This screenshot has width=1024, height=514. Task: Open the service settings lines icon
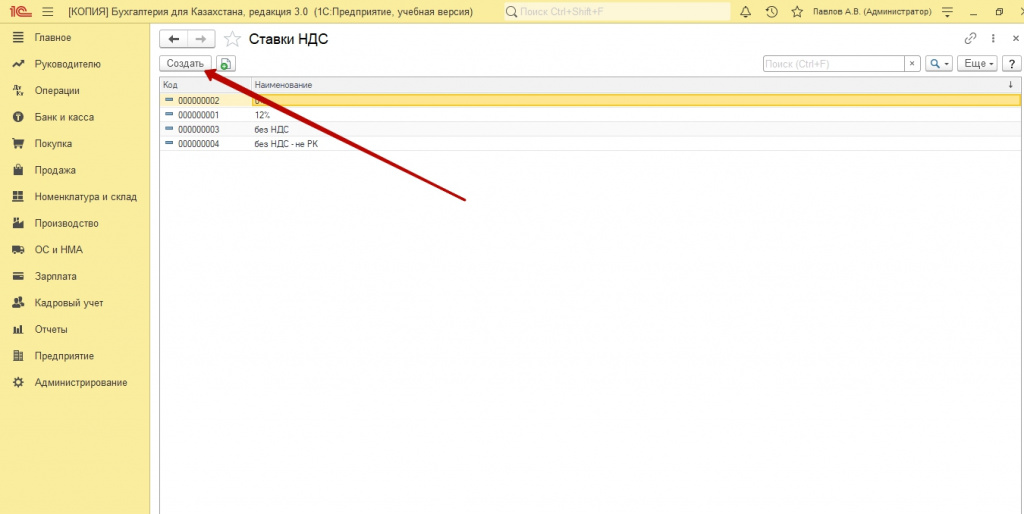pyautogui.click(x=948, y=12)
